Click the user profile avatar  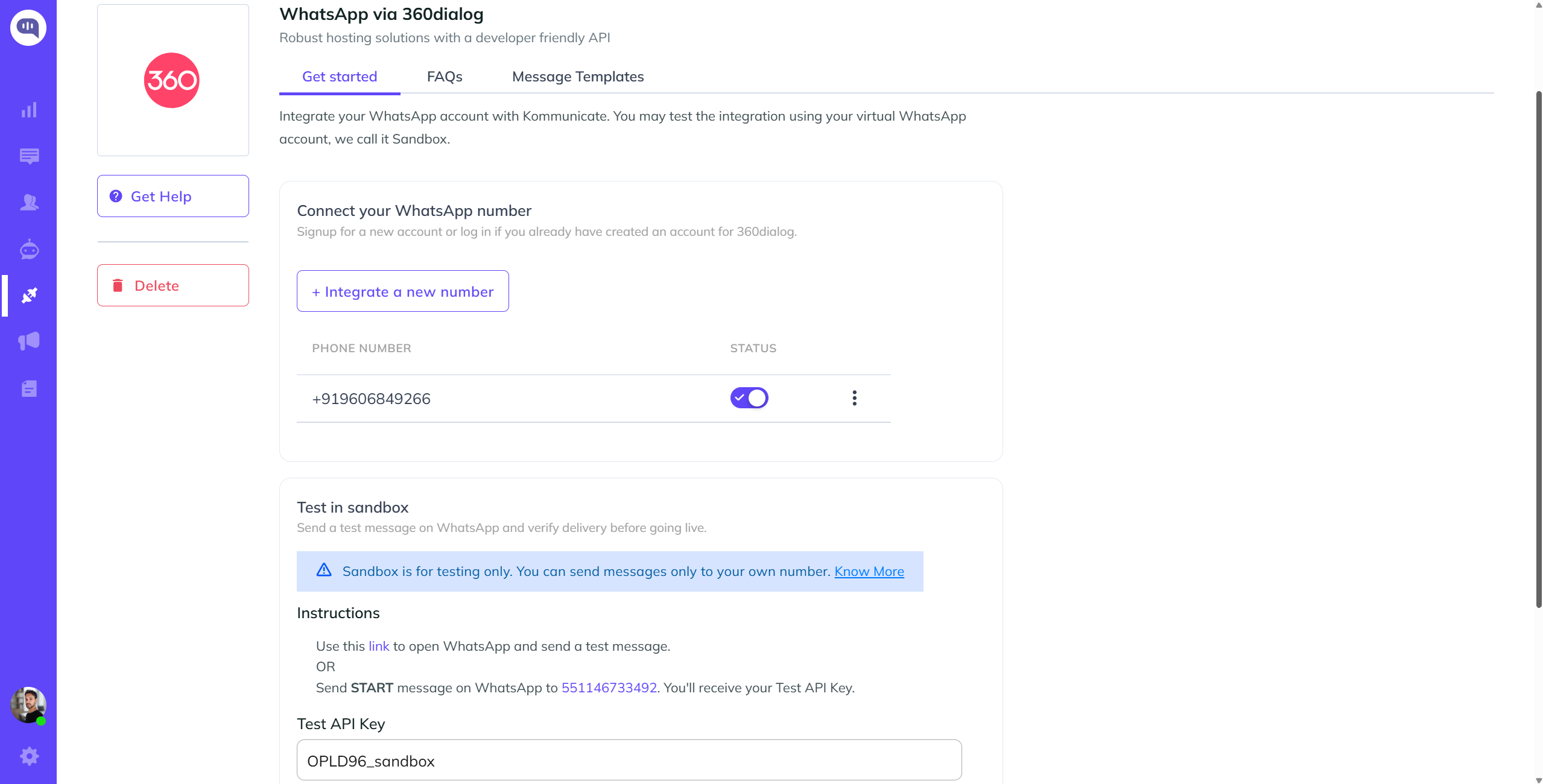28,705
